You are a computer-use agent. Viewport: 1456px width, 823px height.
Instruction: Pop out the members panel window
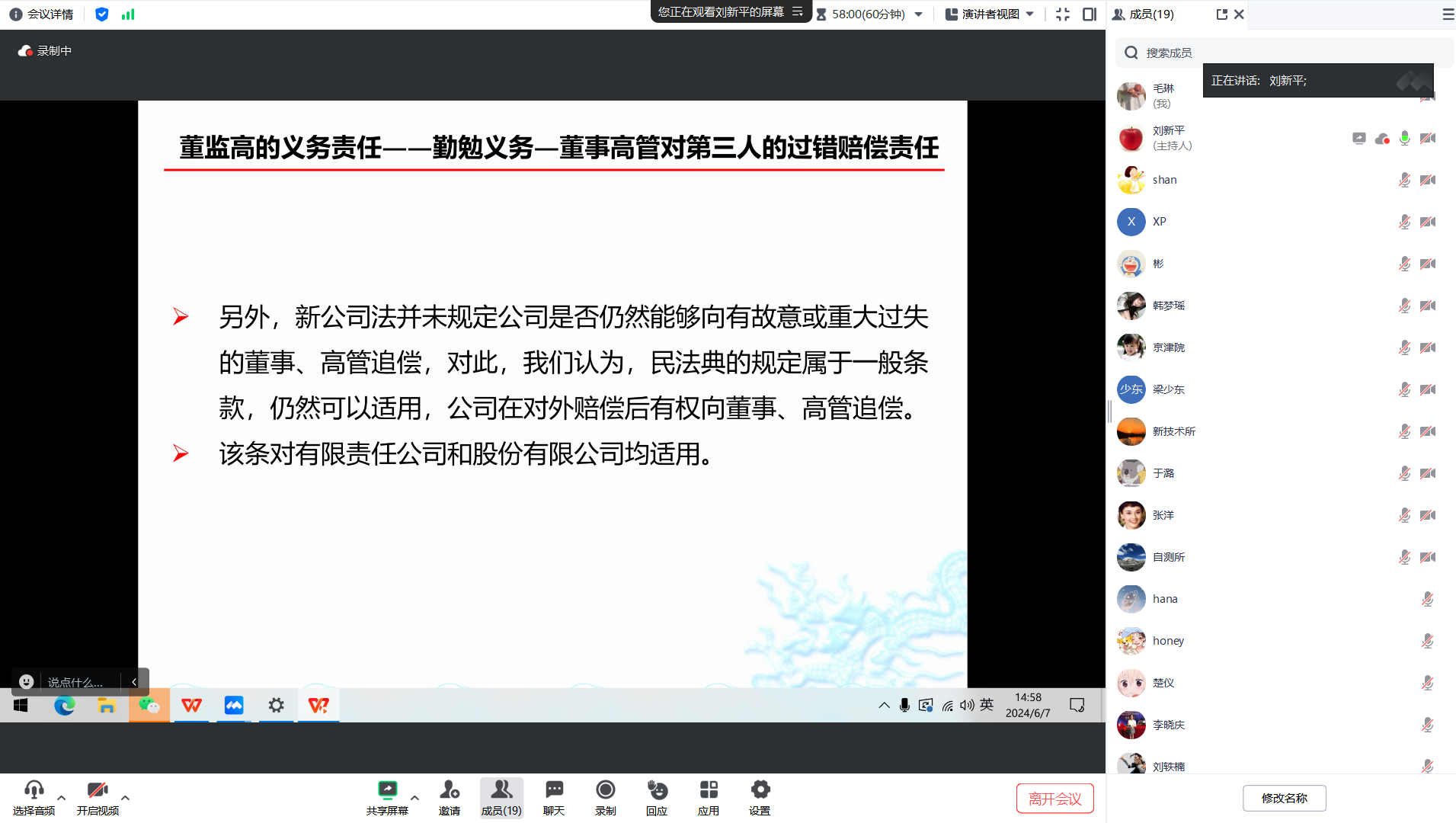[x=1221, y=14]
